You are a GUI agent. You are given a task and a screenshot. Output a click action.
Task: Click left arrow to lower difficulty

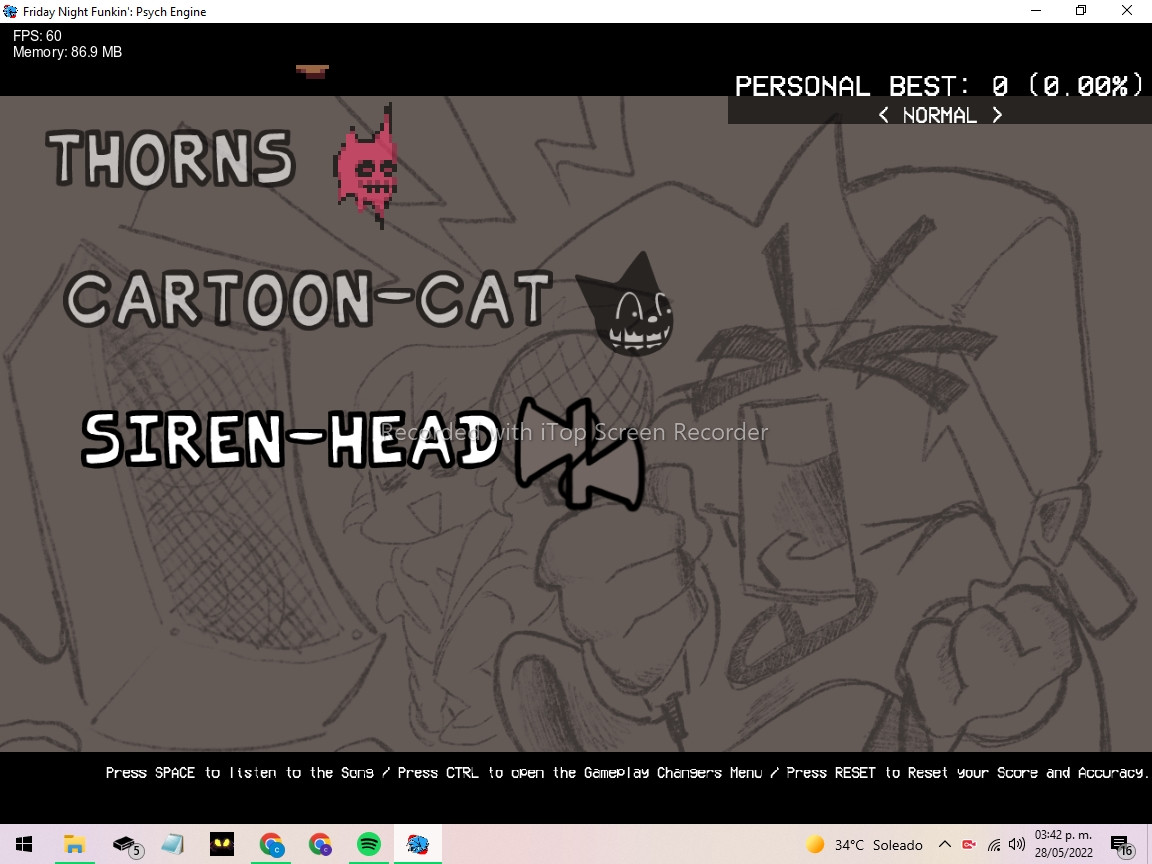(x=884, y=115)
